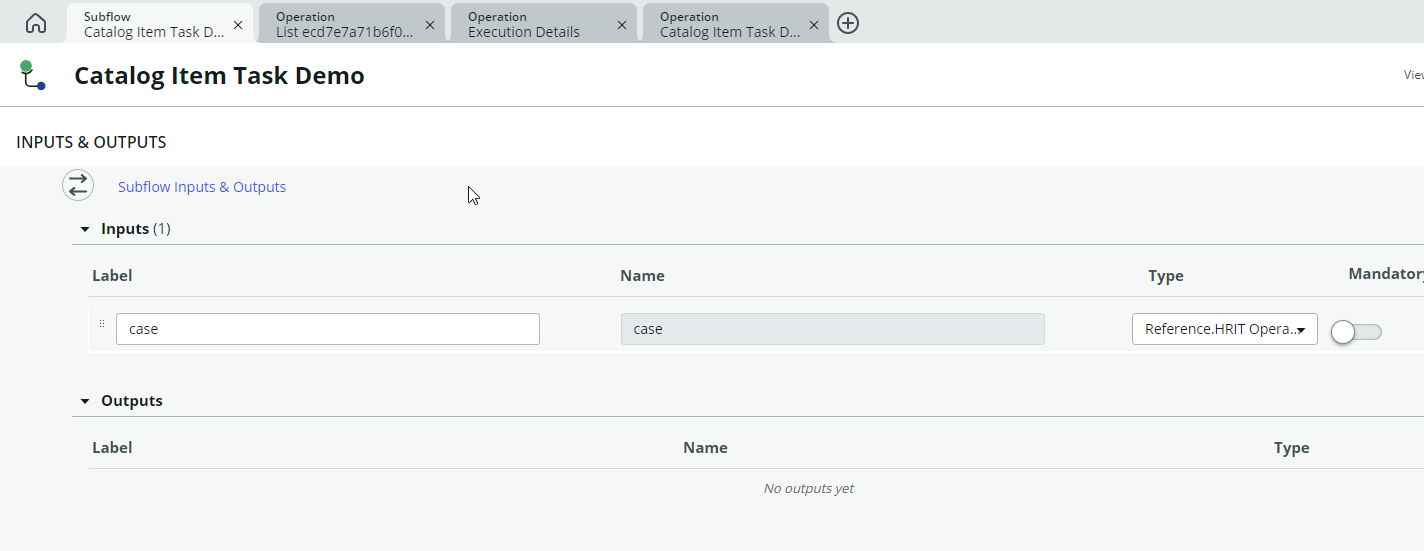Close the List ecd7e7a71b6f0 tab
The height and width of the screenshot is (551, 1424).
point(429,24)
